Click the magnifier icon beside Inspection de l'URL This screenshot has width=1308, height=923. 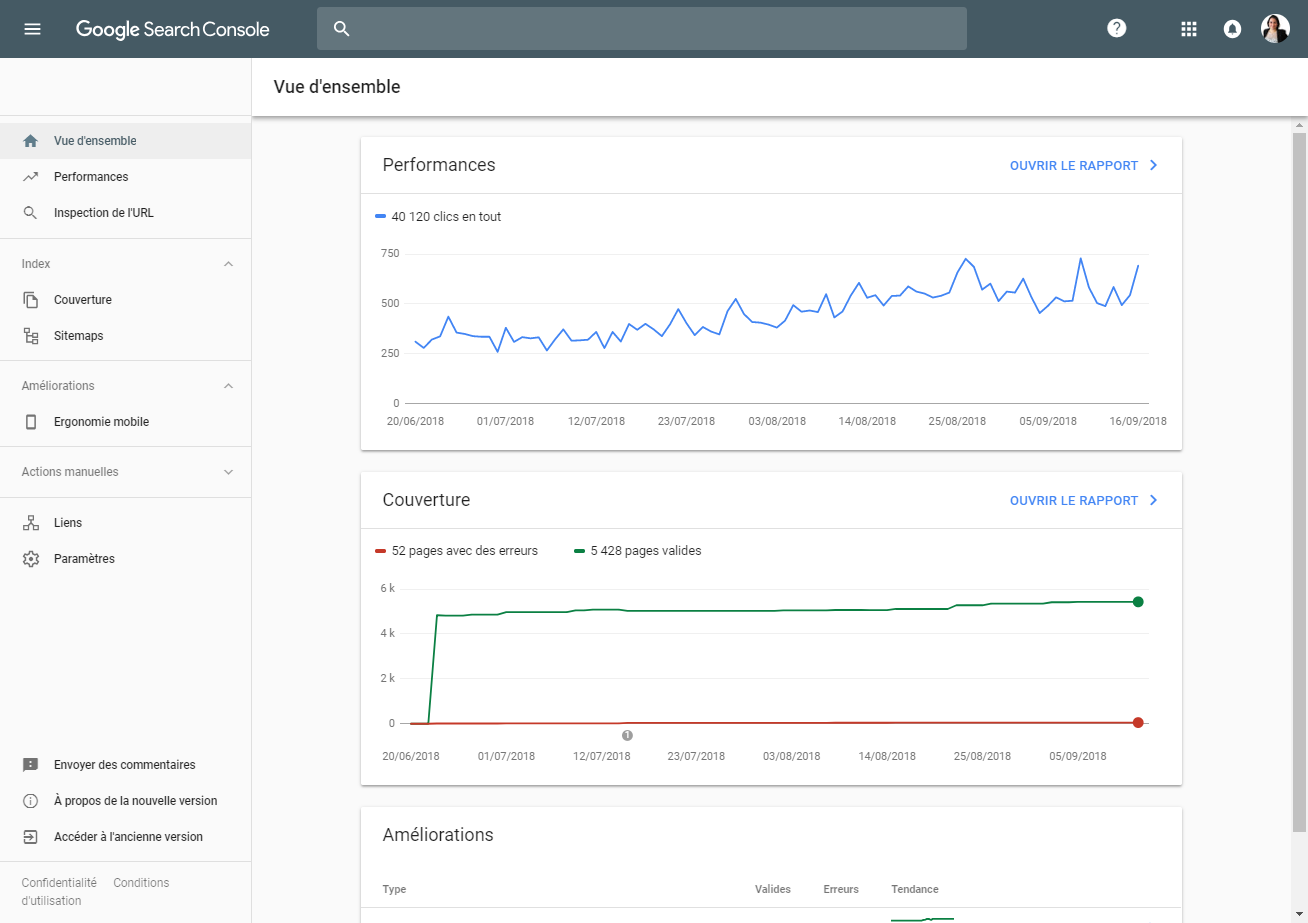[x=31, y=213]
